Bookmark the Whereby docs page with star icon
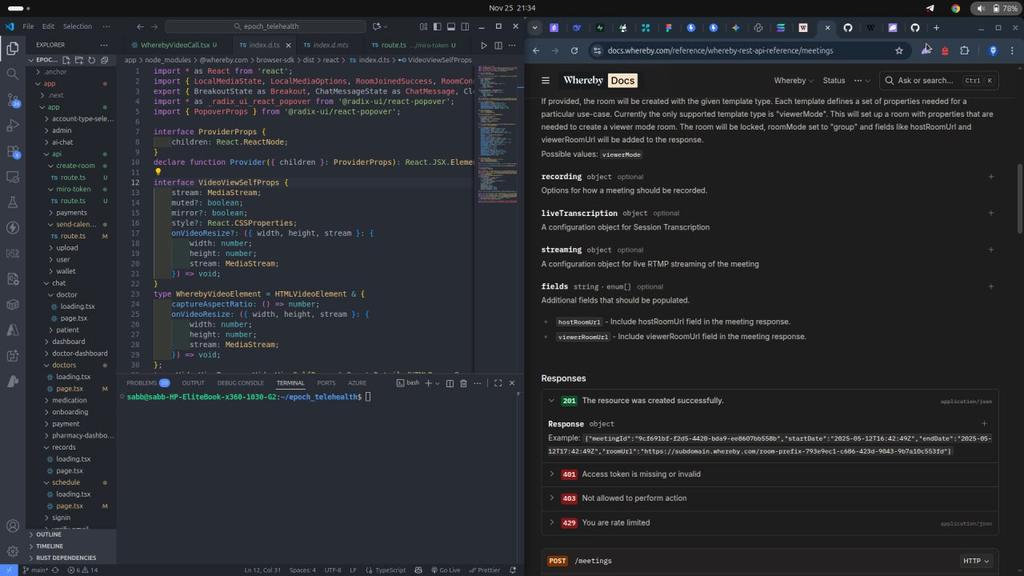1024x576 pixels. pyautogui.click(x=899, y=50)
